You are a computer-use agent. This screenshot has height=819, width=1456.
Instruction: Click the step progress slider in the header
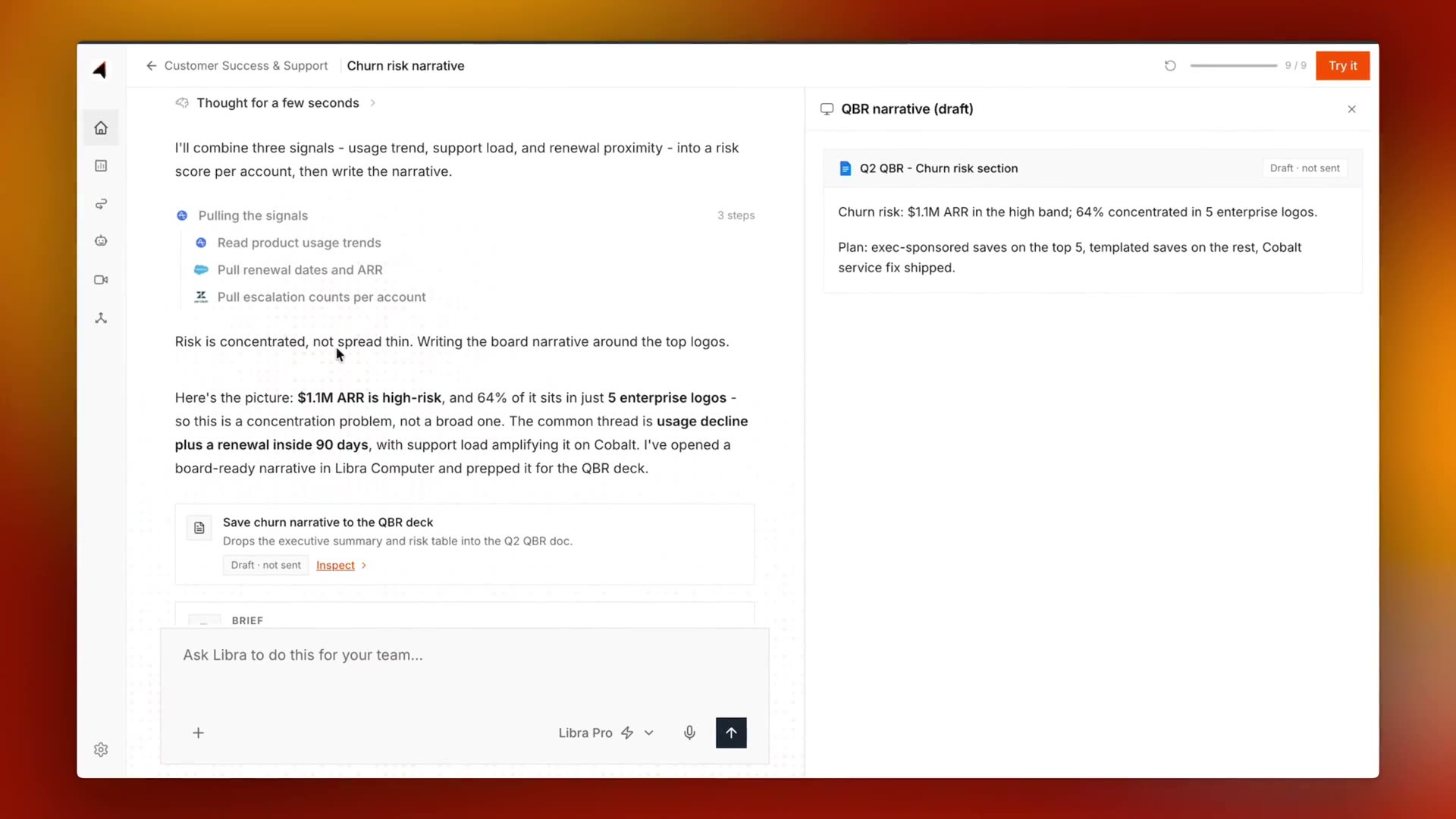pyautogui.click(x=1234, y=66)
